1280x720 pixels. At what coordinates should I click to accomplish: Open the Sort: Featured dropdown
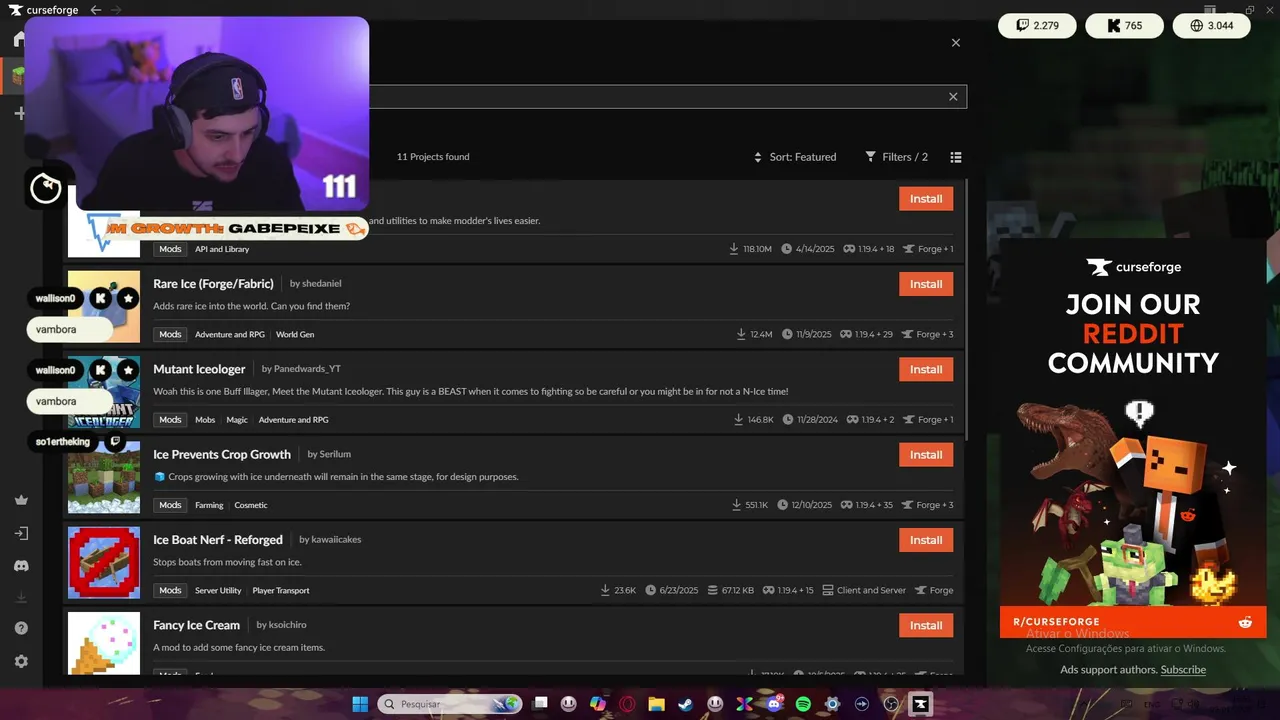pos(795,157)
